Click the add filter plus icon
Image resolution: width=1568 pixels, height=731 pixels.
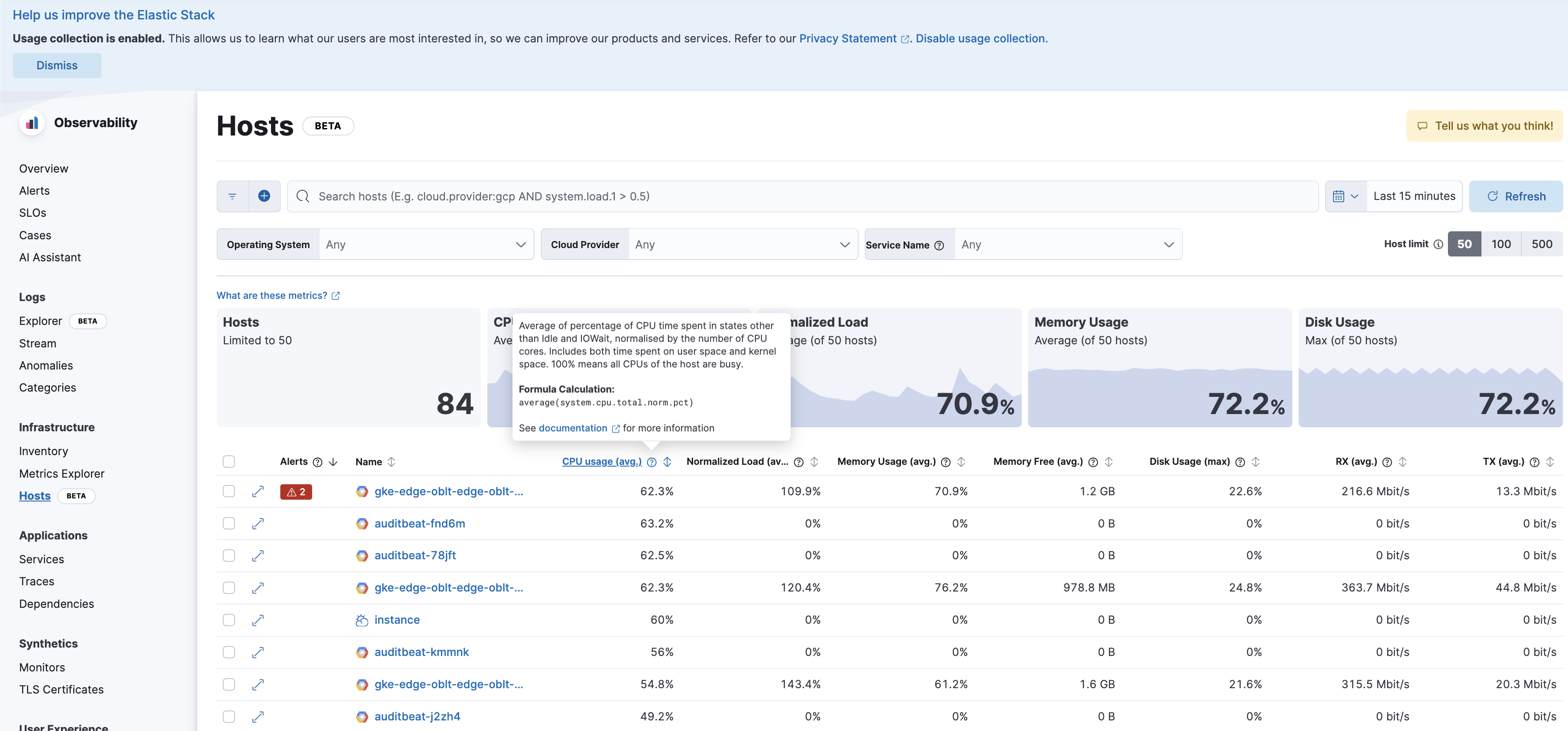point(264,196)
